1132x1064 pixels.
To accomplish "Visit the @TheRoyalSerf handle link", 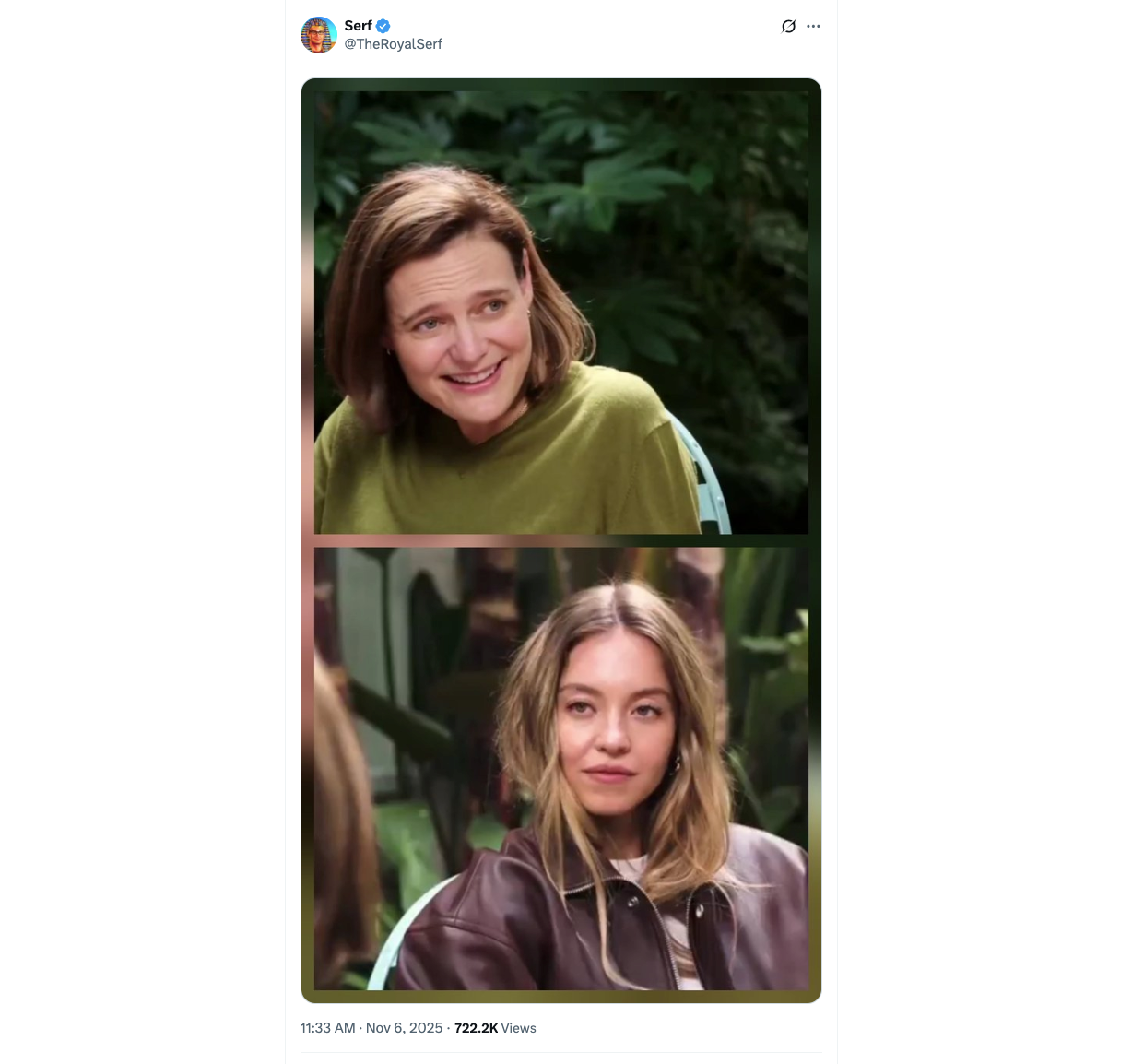I will (x=394, y=44).
